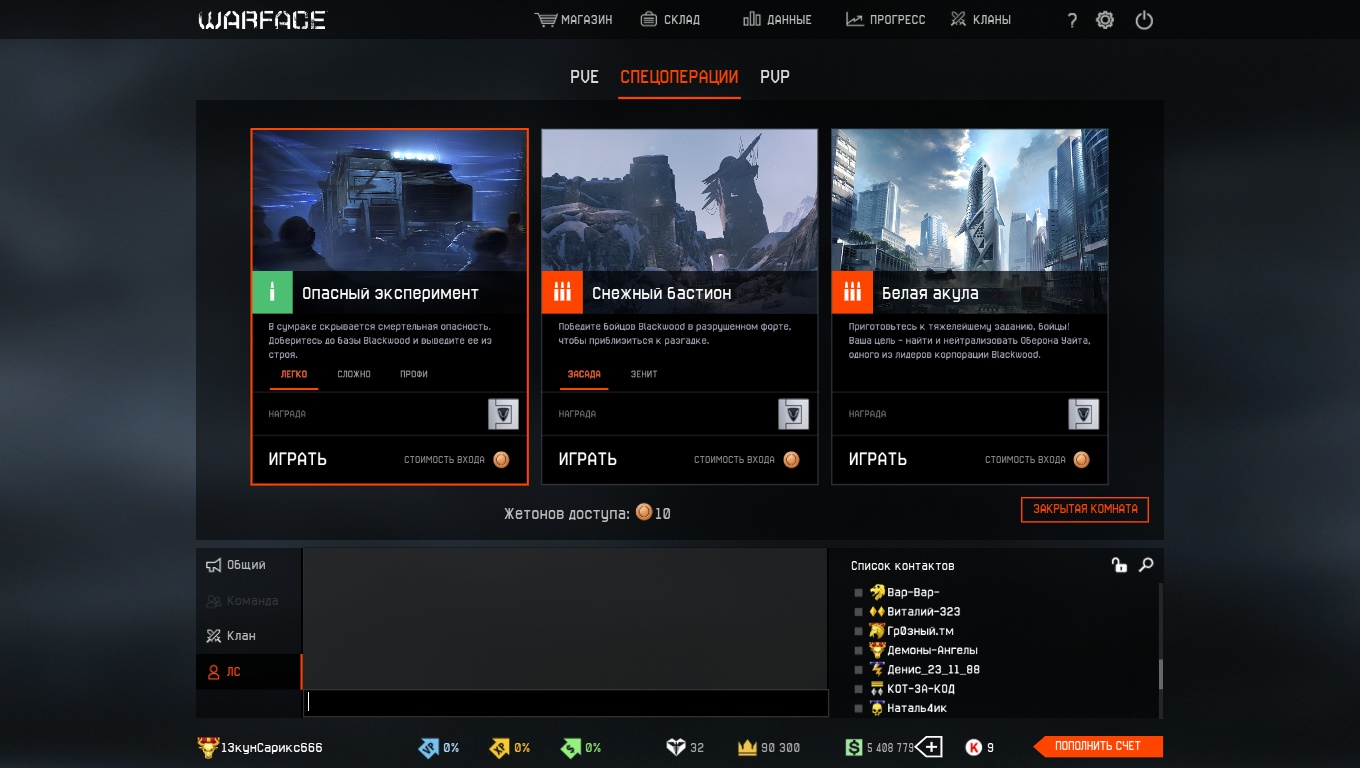Click the green difficulty badge on Опасный эксперимент
This screenshot has width=1360, height=768.
click(272, 292)
